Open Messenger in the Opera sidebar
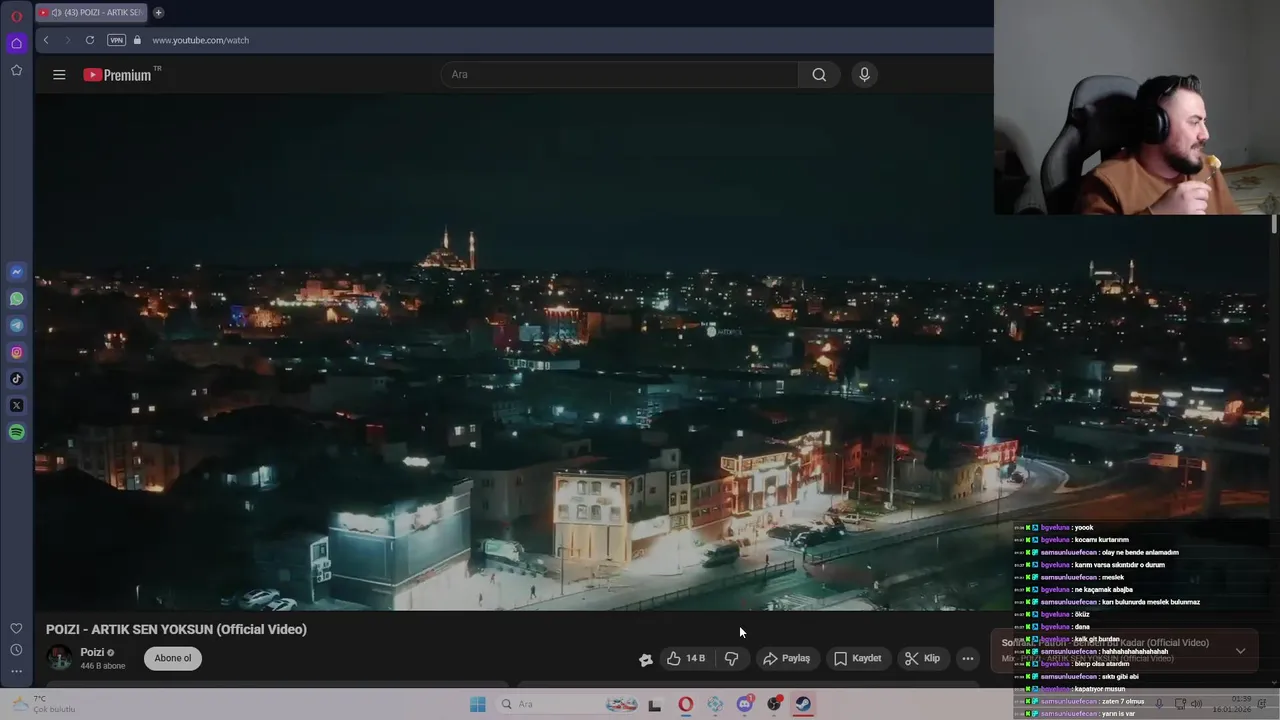This screenshot has width=1280, height=720. 16,272
